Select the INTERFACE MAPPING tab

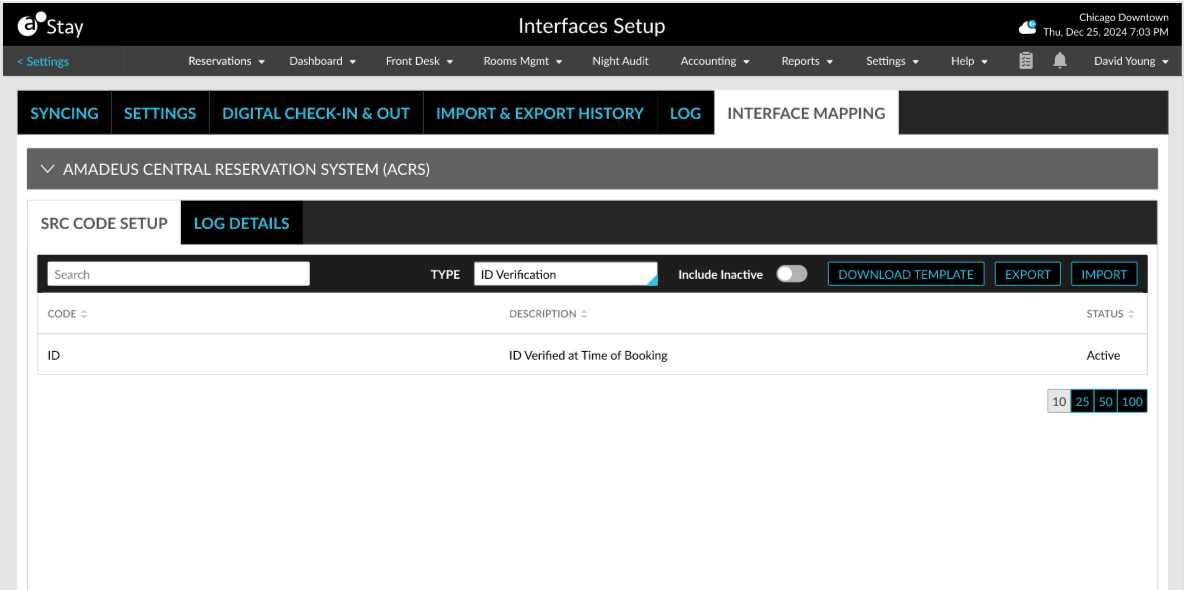[806, 113]
